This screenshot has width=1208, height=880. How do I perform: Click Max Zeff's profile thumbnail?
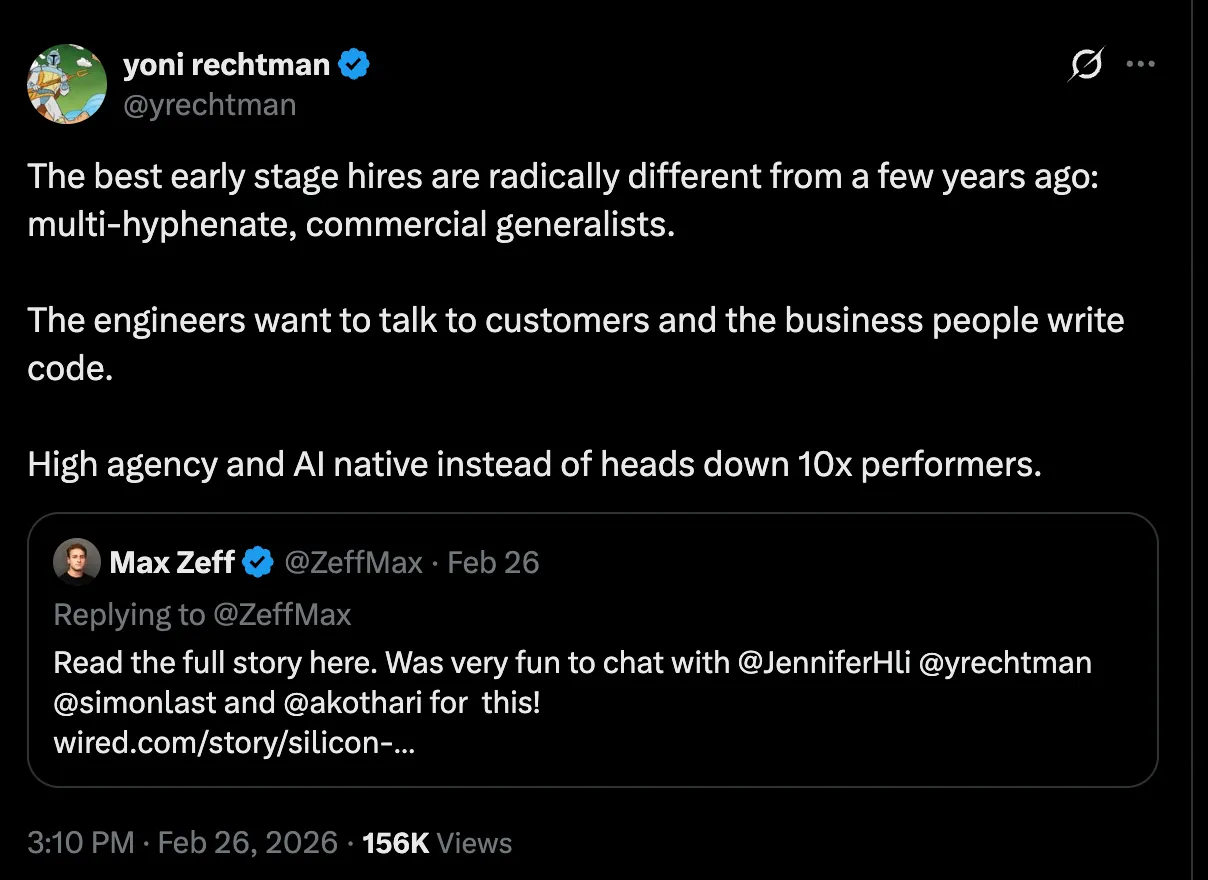(76, 562)
